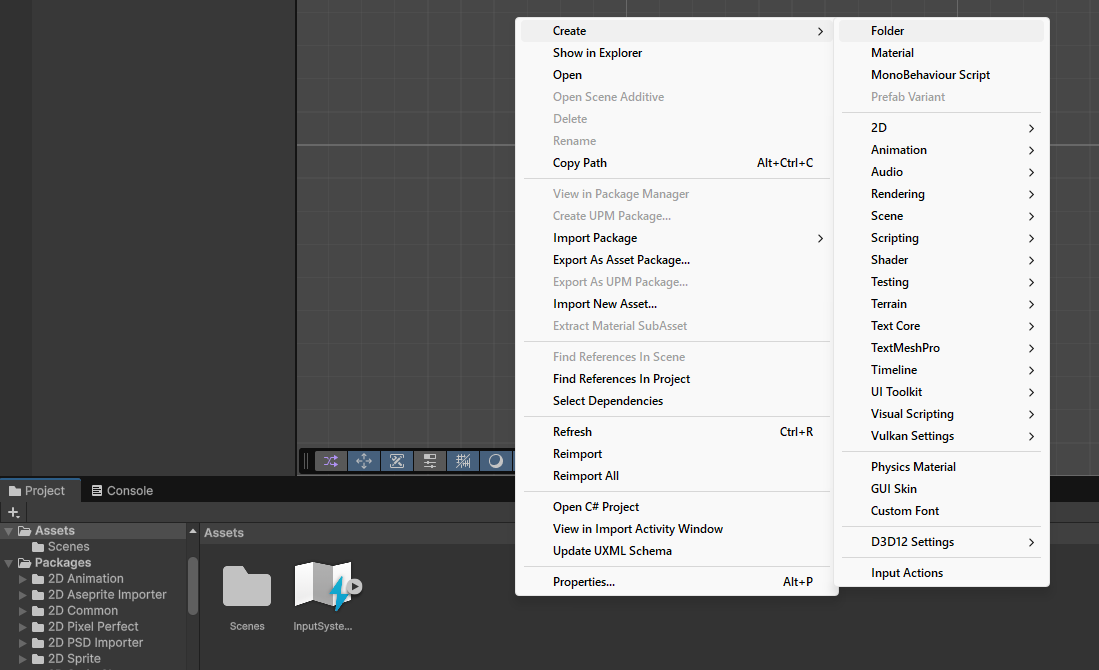Screen dimensions: 1099x670
Task: Click the tree scroll-up arrow
Action: tap(193, 531)
